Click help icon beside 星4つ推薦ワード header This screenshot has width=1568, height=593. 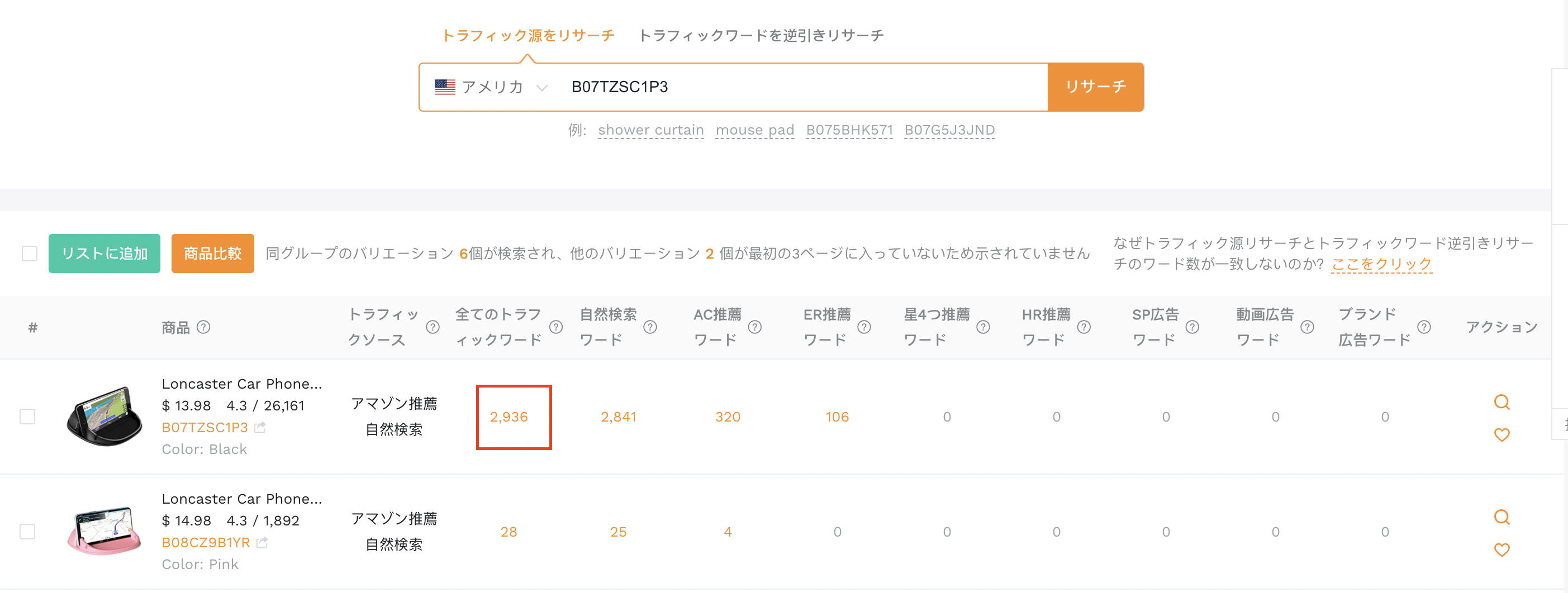tap(983, 327)
